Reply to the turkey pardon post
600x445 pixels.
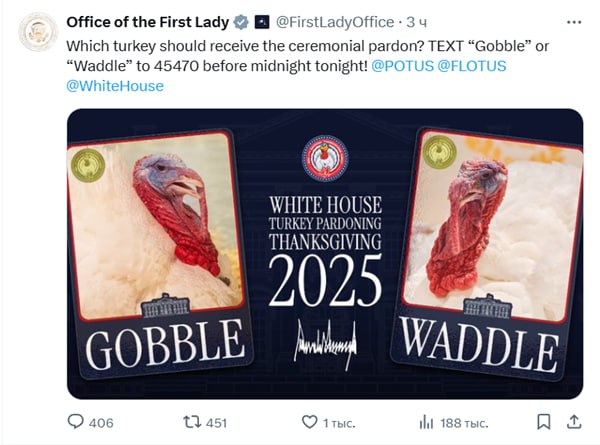click(76, 422)
